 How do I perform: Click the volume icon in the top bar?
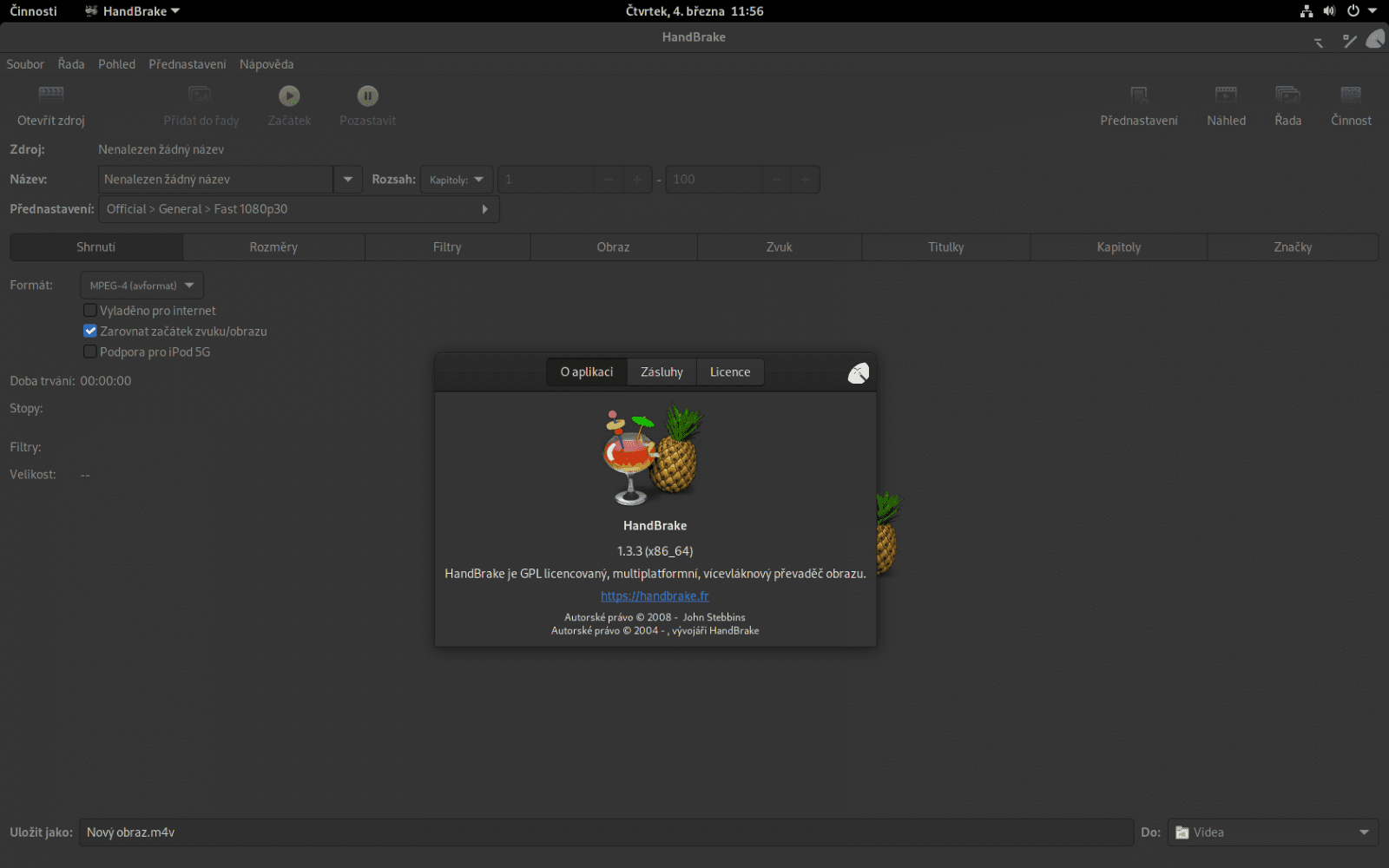coord(1328,11)
